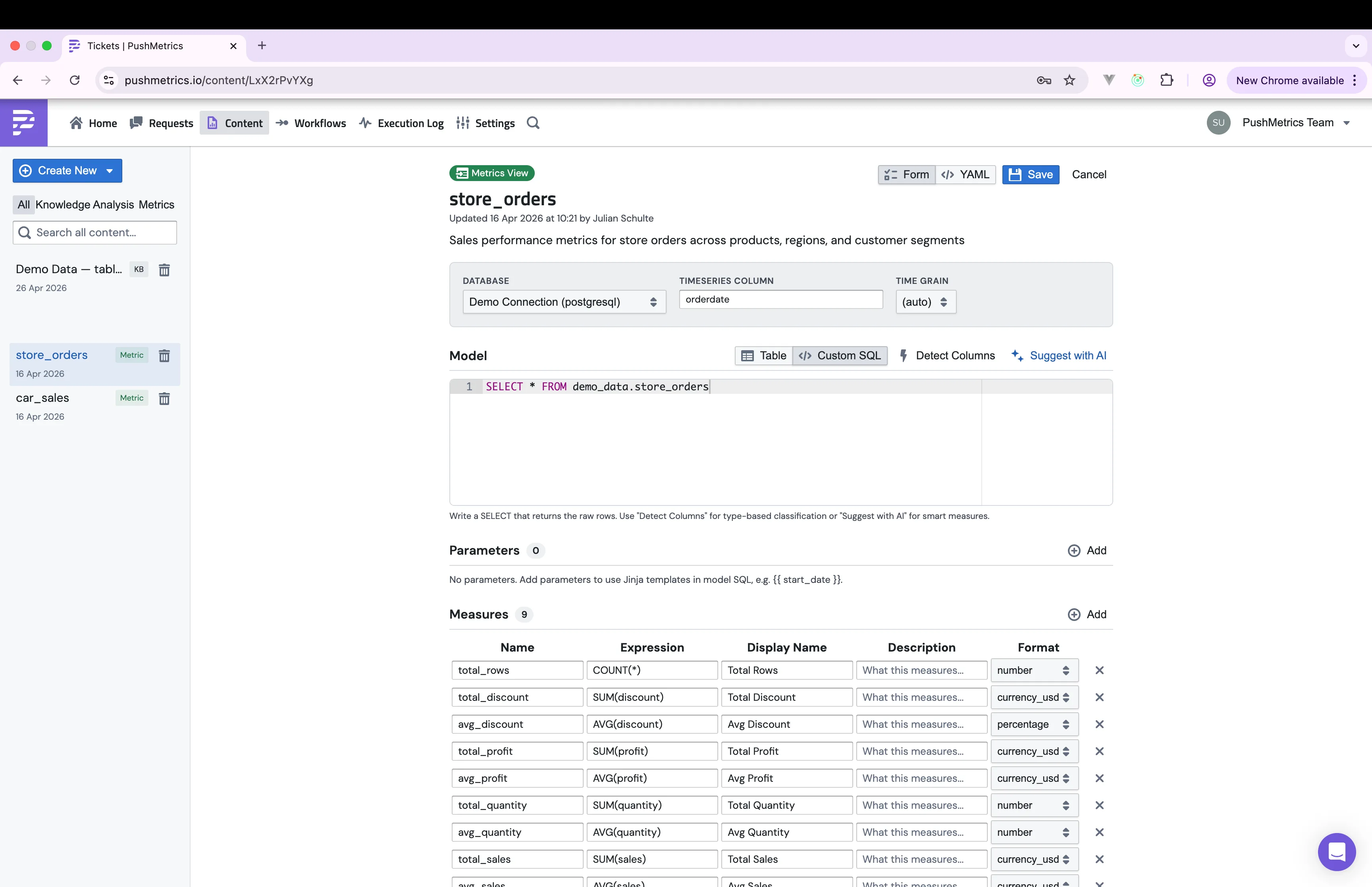Change format of total_profit measure
1372x887 pixels.
click(1034, 752)
